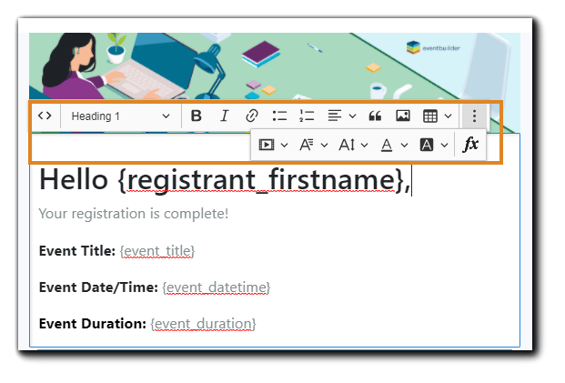Click the 'Event Duration:' label
Viewport: 565px width, 383px height.
[x=93, y=323]
